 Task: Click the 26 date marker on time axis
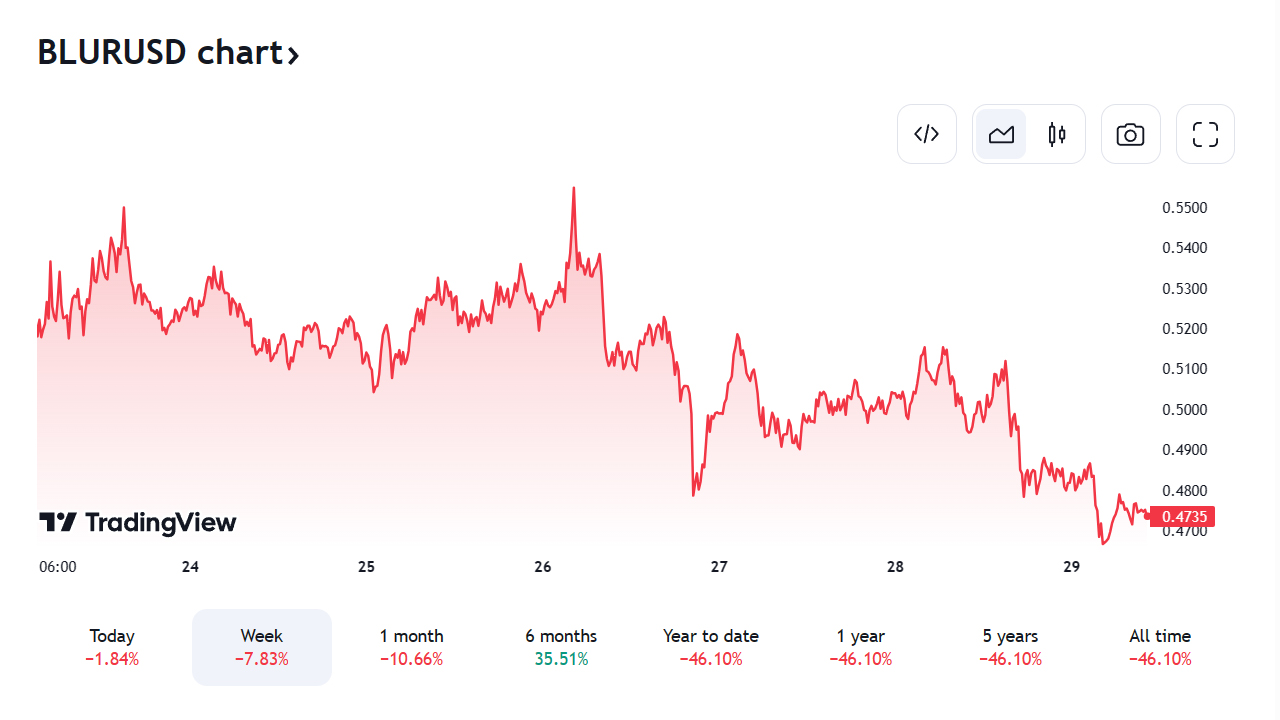[x=543, y=567]
